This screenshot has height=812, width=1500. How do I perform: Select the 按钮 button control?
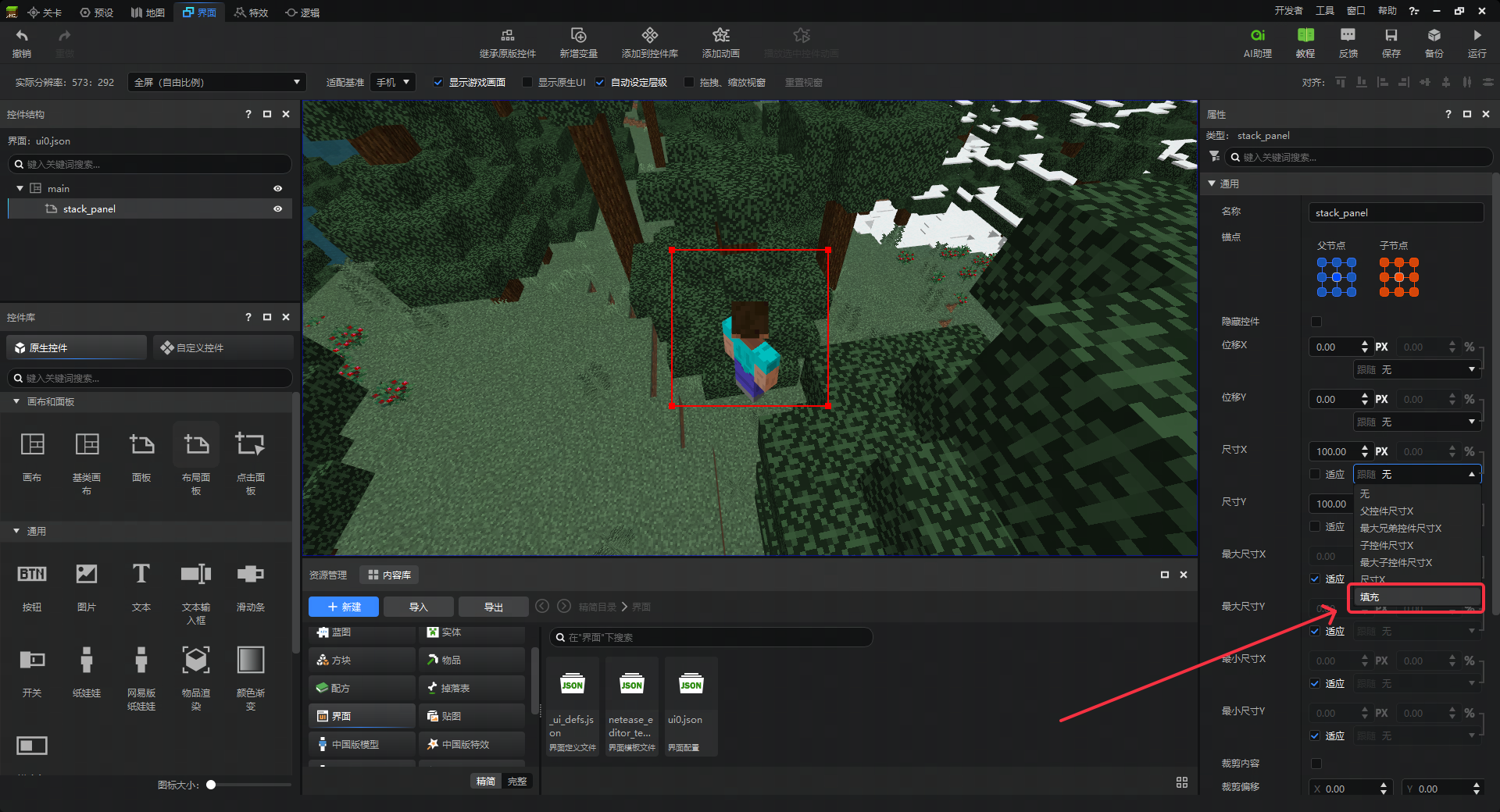(32, 574)
